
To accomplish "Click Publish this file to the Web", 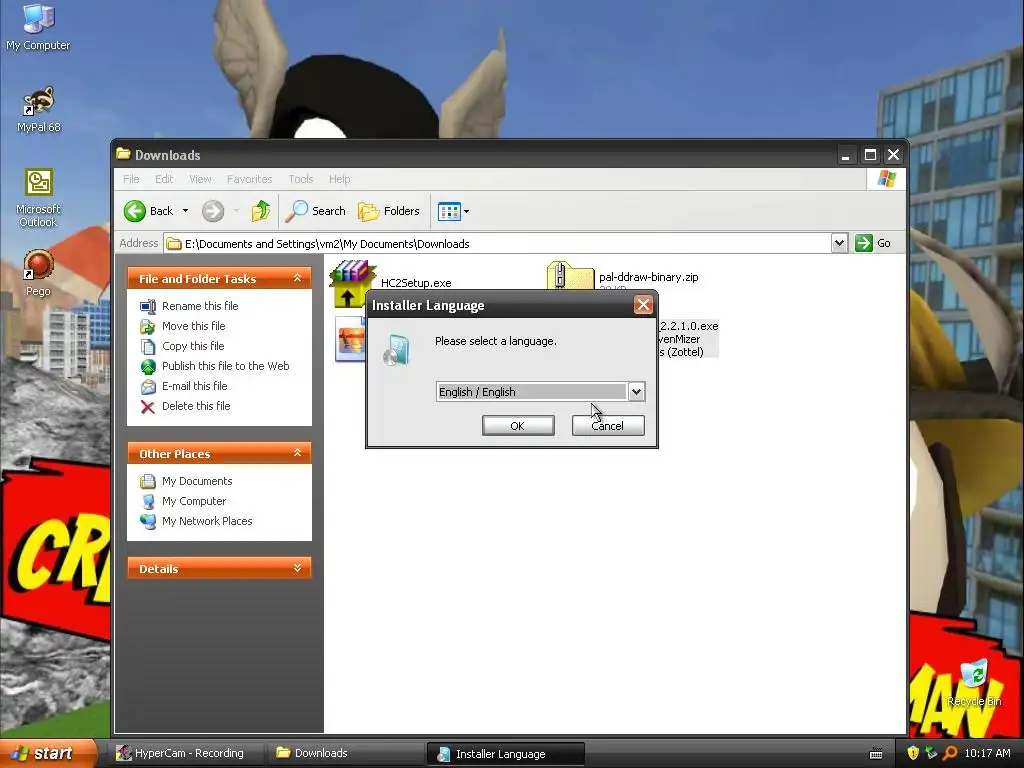I will 225,366.
